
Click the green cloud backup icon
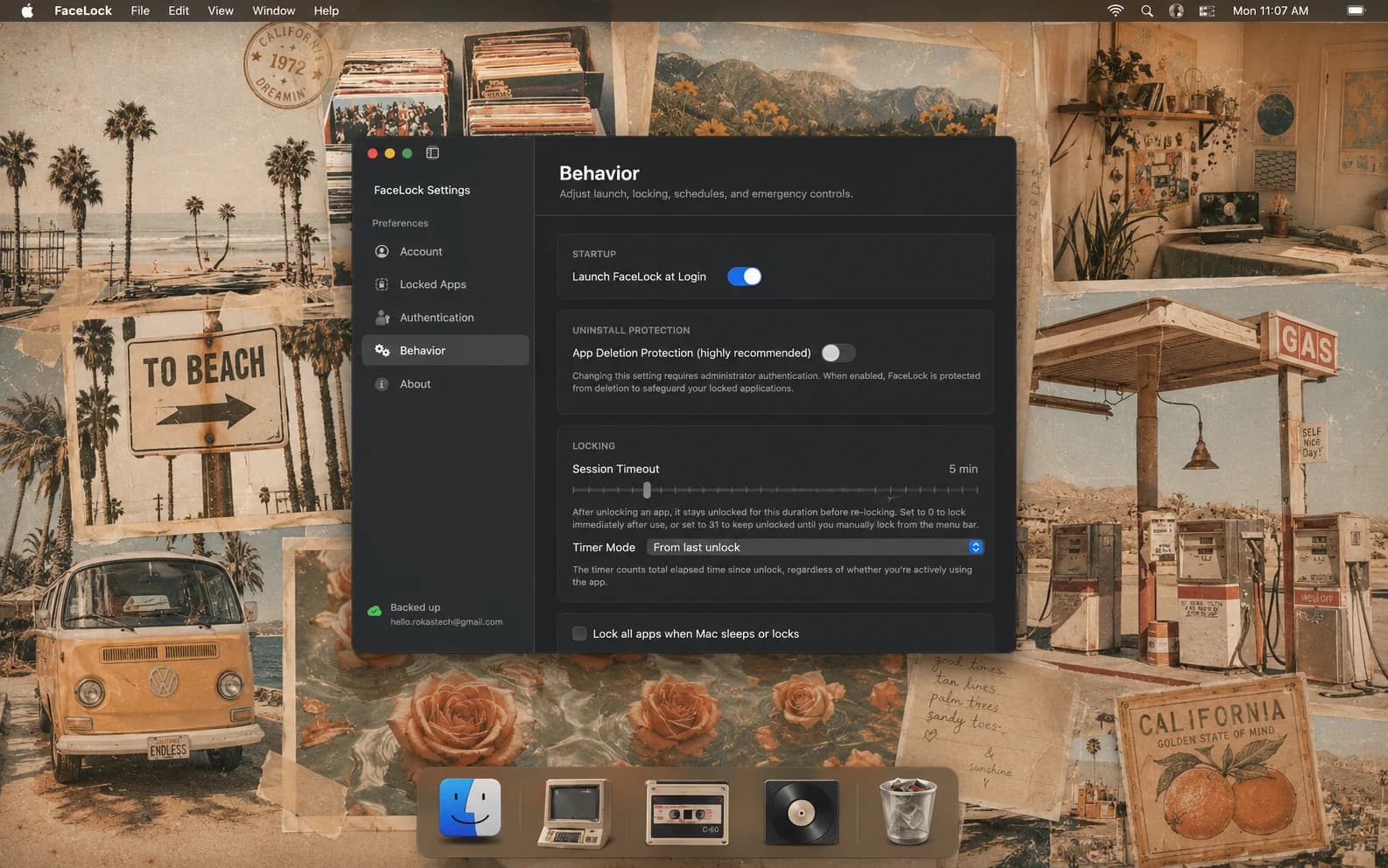[x=375, y=611]
